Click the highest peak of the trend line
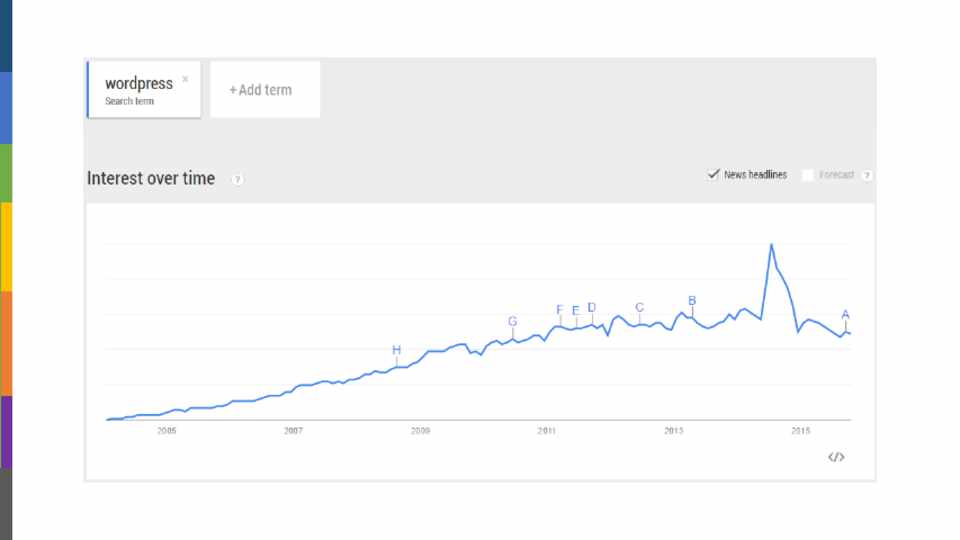This screenshot has width=960, height=540. pyautogui.click(x=771, y=244)
